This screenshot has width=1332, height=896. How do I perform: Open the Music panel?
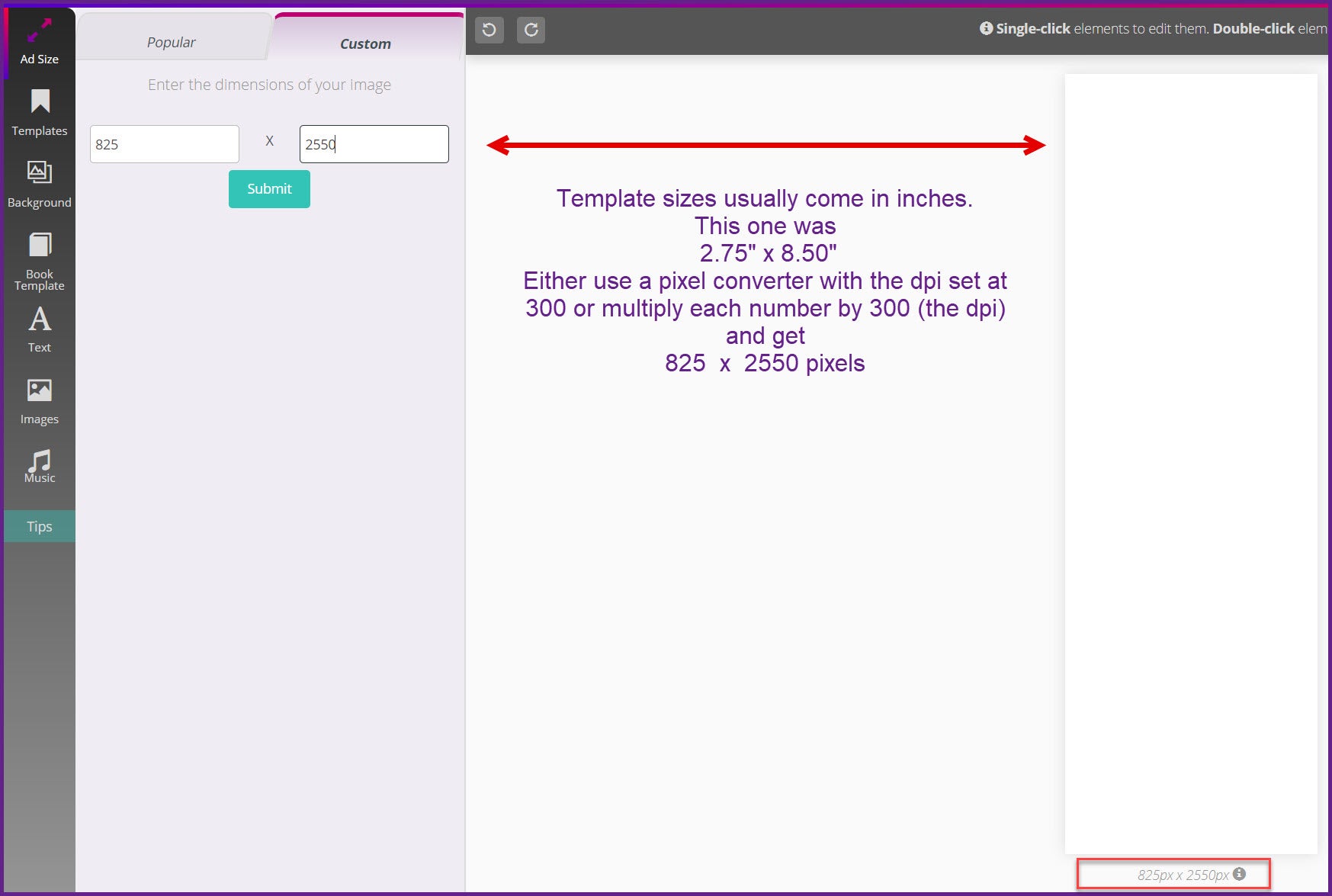coord(40,466)
